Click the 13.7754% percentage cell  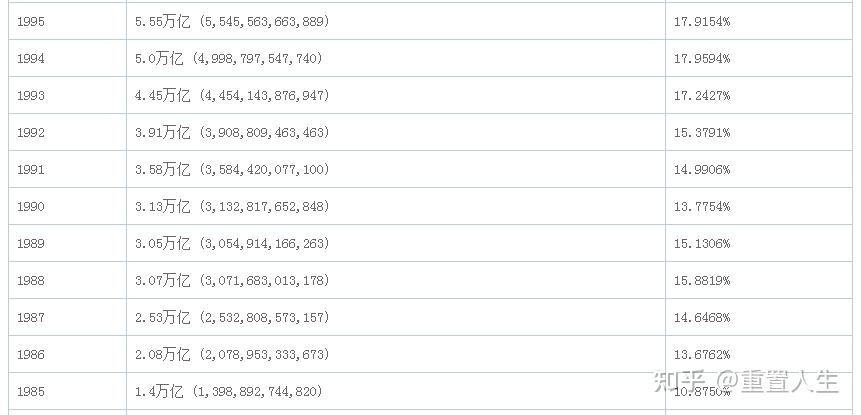702,206
